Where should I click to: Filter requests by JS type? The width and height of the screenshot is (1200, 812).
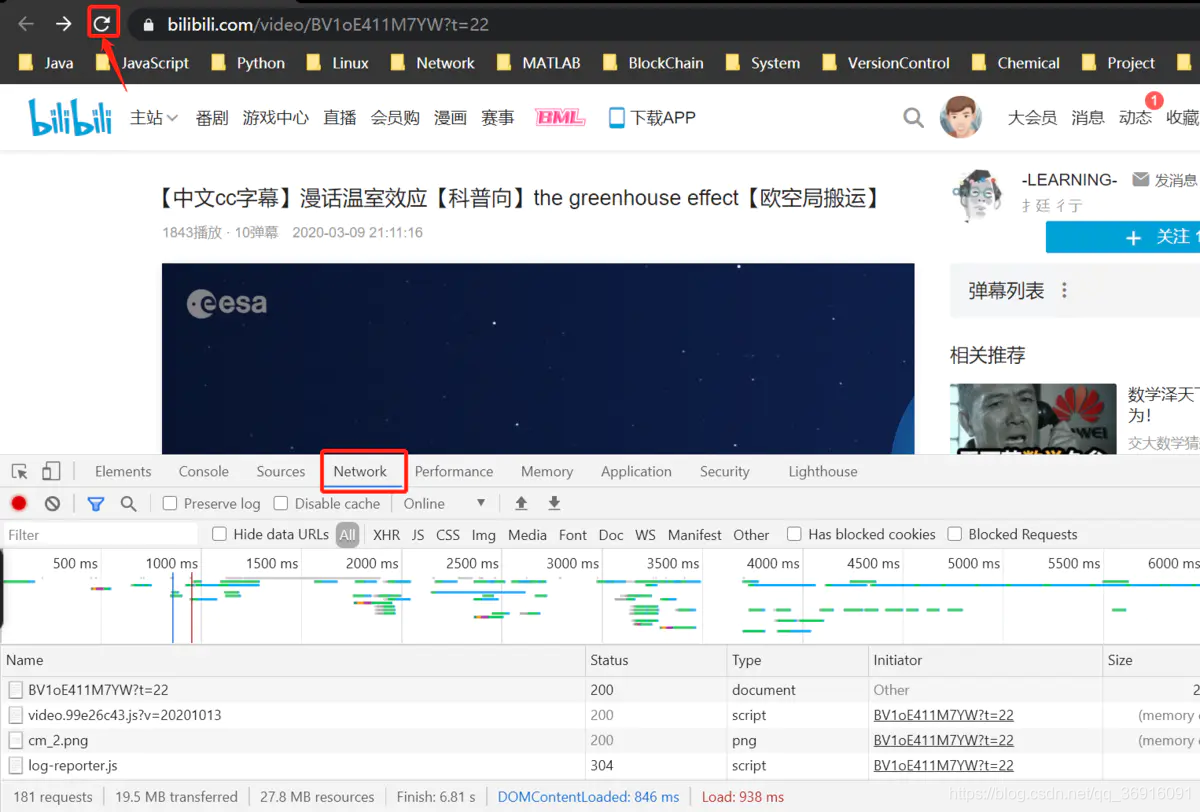click(418, 535)
